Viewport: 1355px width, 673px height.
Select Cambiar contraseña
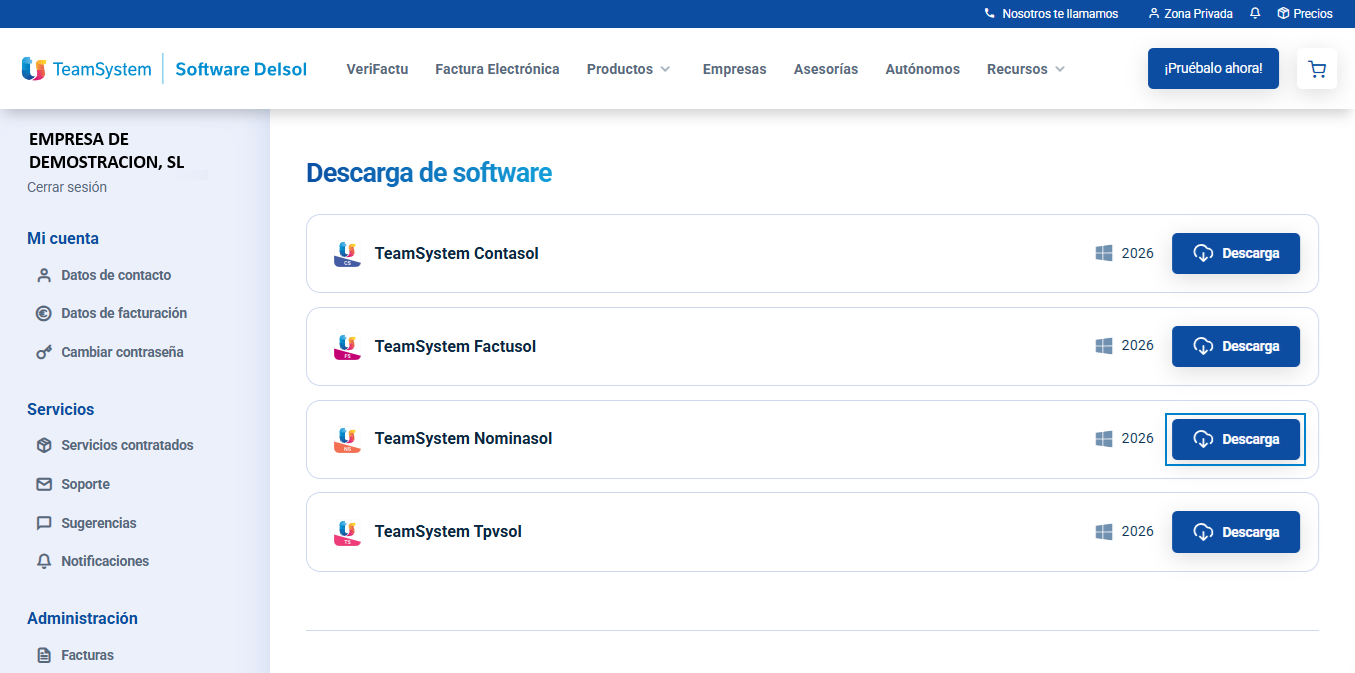coord(122,352)
